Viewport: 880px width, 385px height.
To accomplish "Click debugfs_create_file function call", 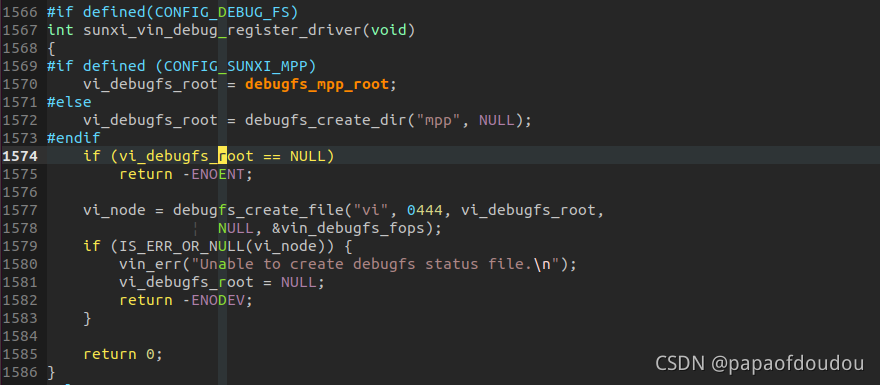I will point(258,210).
